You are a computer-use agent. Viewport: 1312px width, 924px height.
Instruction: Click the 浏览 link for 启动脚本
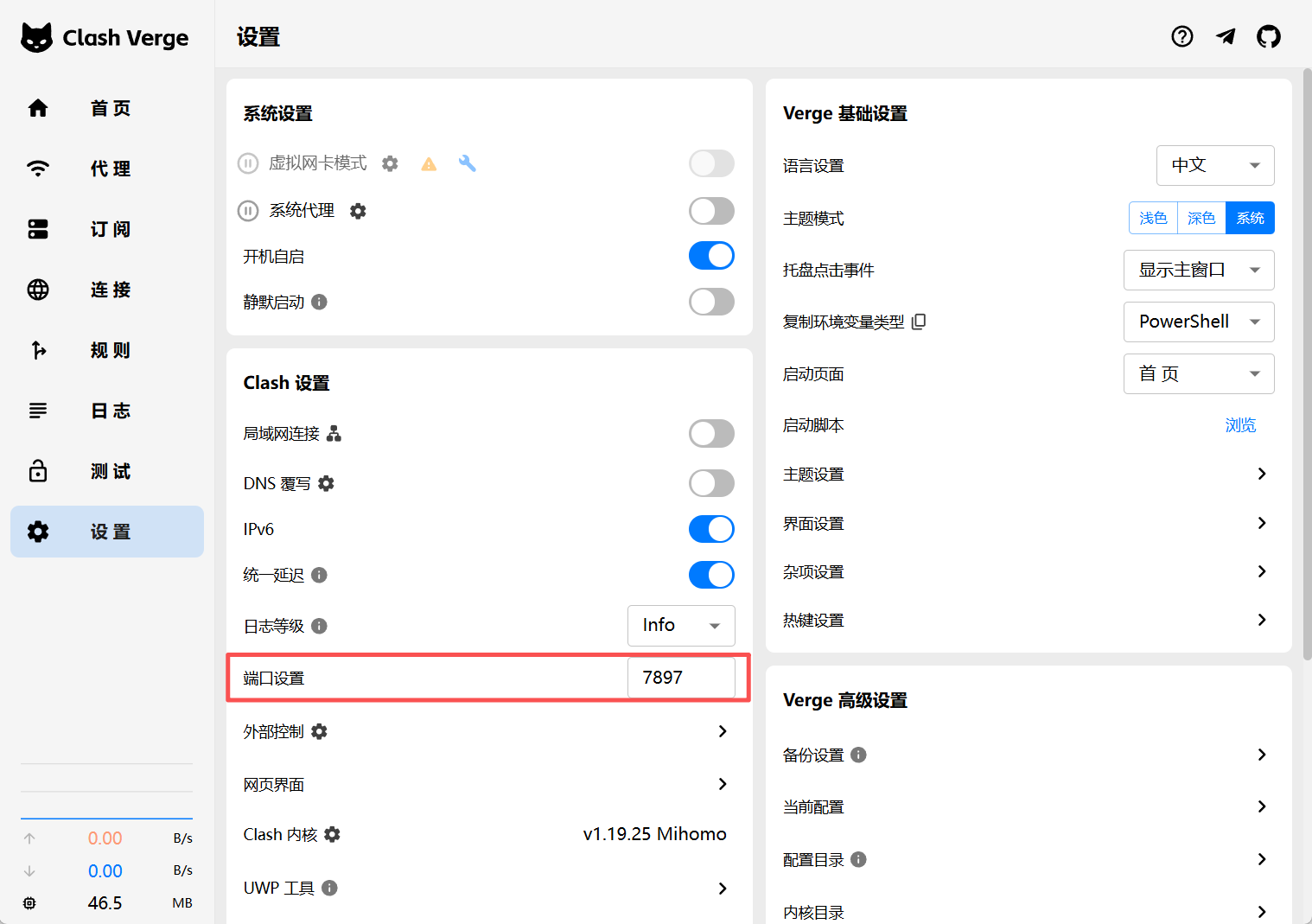pos(1240,425)
